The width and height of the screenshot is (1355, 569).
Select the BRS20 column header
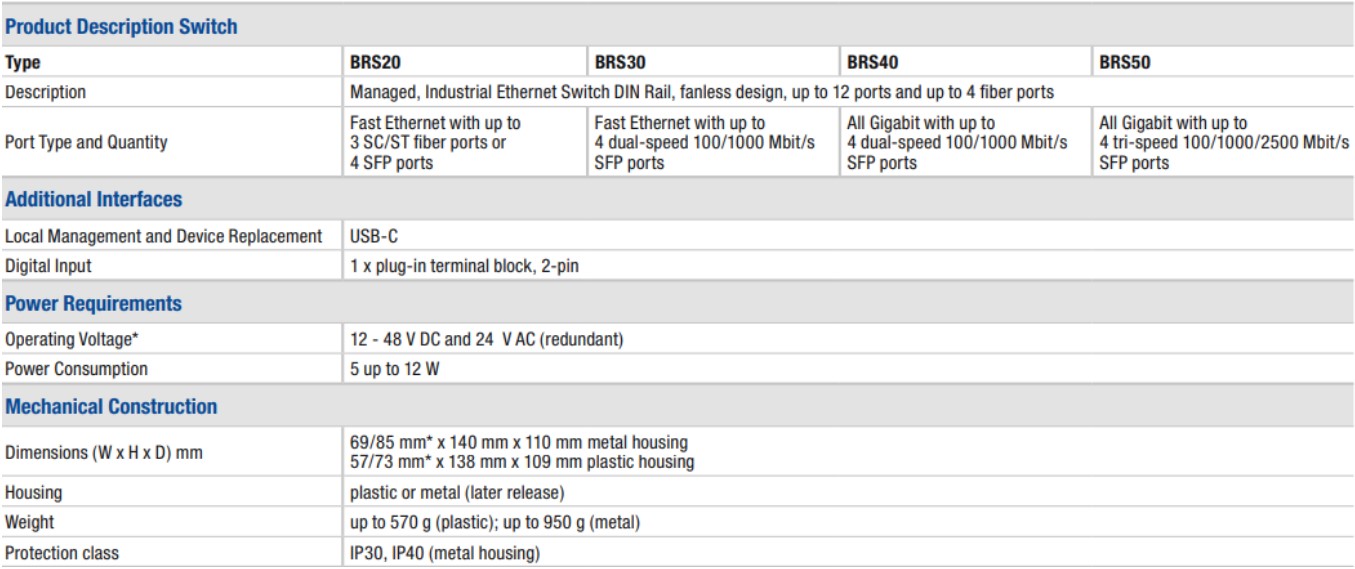(x=375, y=62)
